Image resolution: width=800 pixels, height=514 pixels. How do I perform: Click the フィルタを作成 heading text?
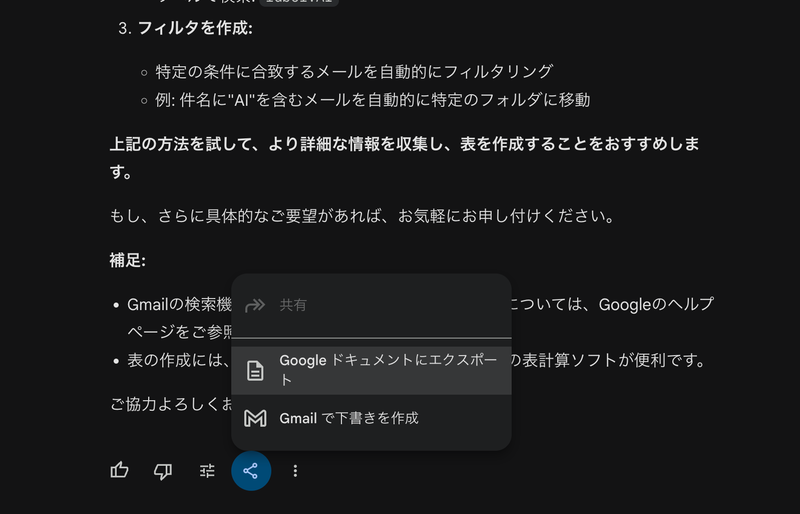[194, 27]
